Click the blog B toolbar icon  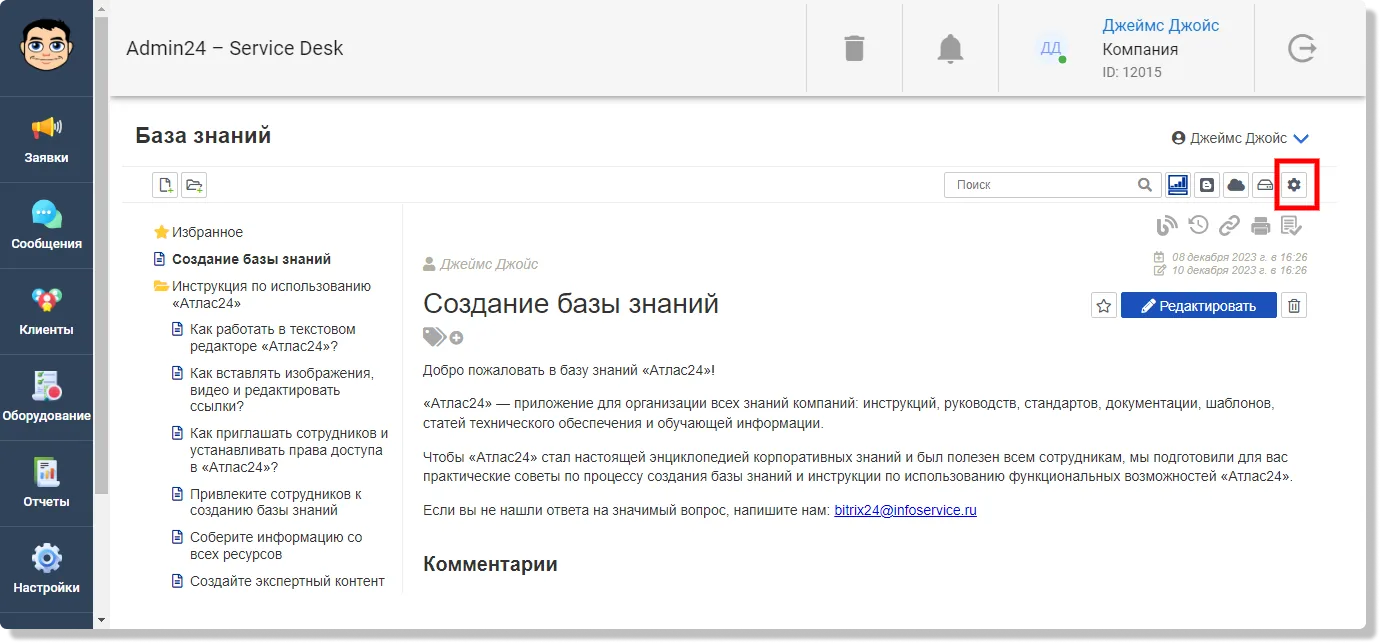(x=1207, y=185)
